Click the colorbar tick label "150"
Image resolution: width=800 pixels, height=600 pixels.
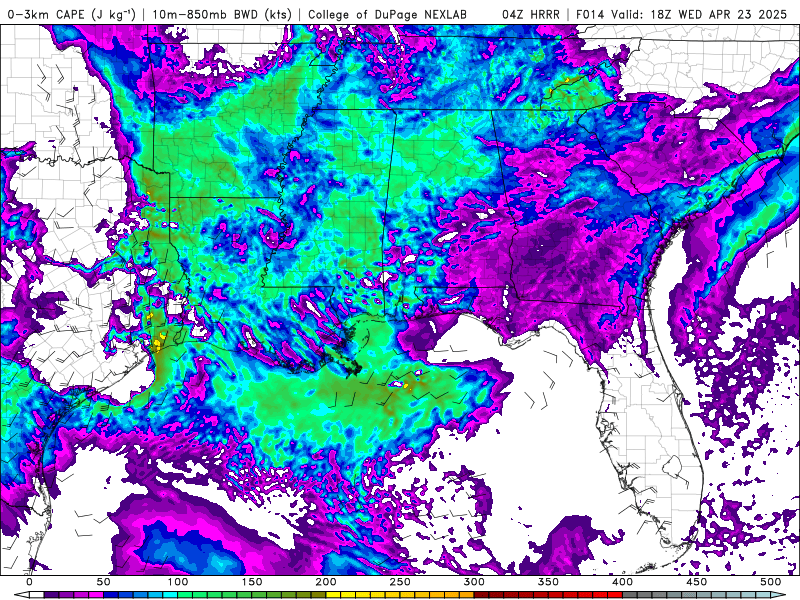point(252,582)
